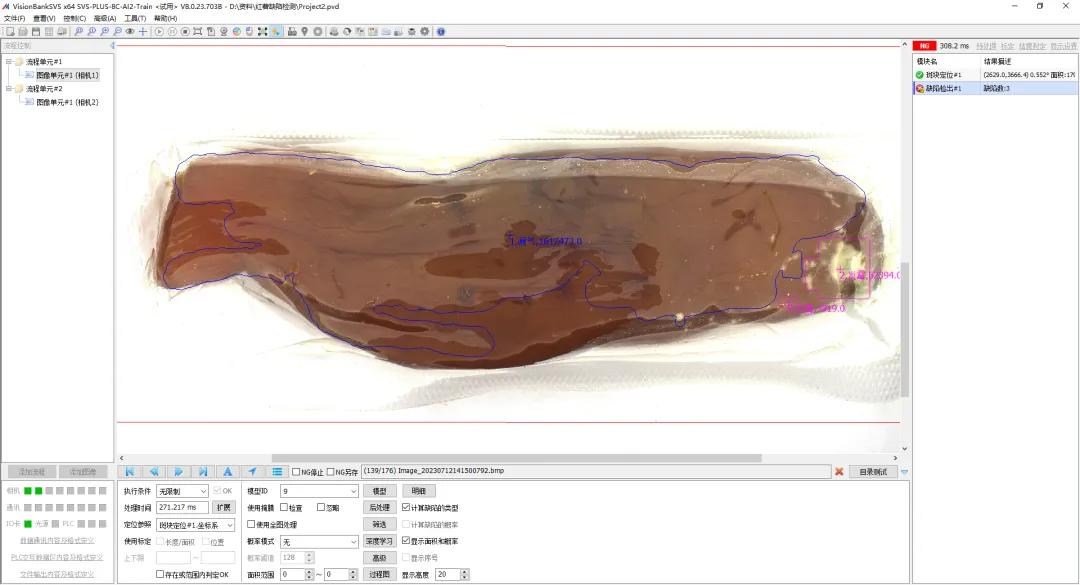Screen dimensions: 1080x585
Task: Collapse the 流程单元#2 tree node
Action: (x=9, y=89)
